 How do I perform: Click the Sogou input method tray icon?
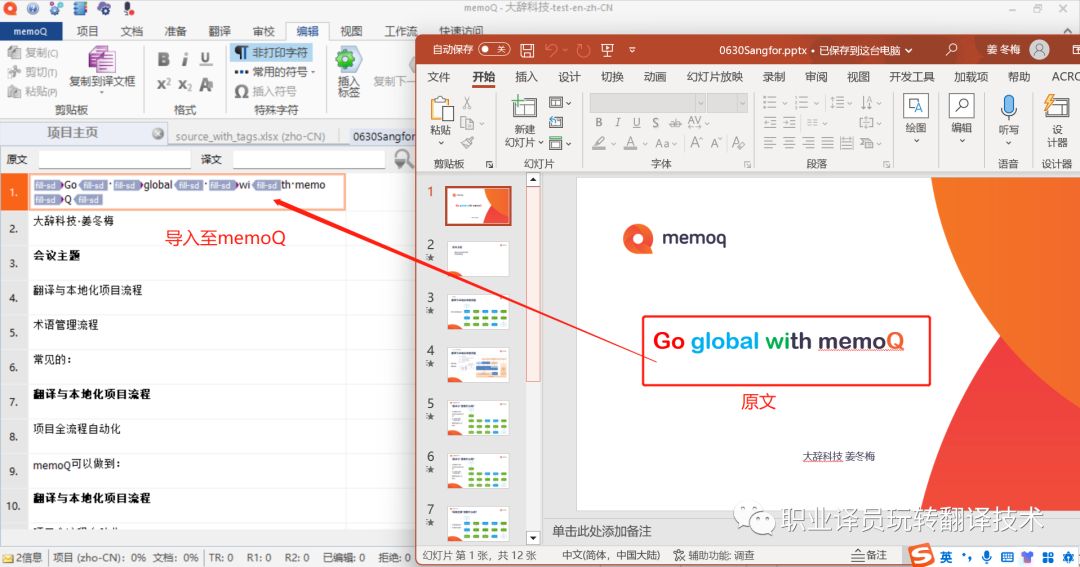(920, 555)
